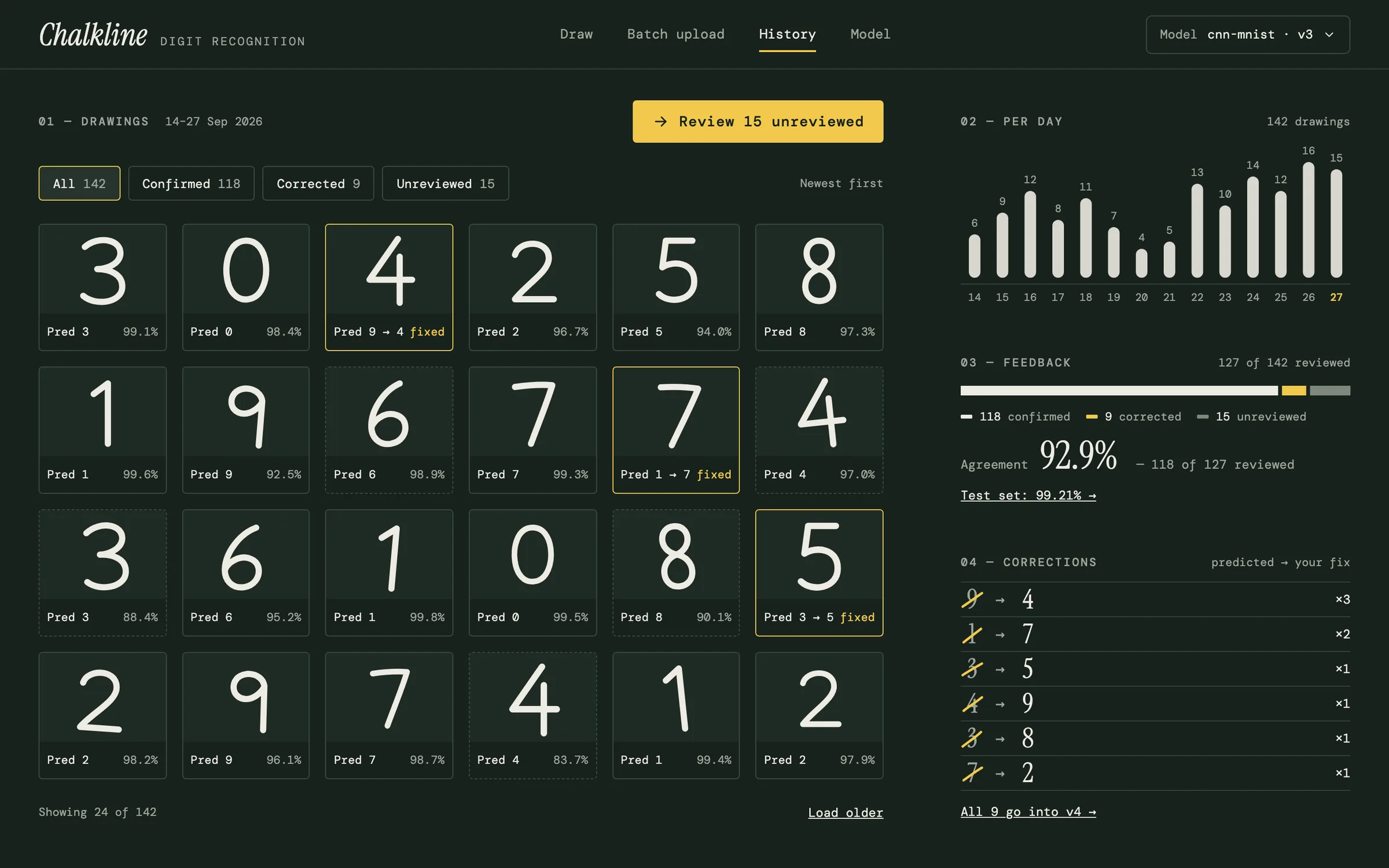
Task: Click the 3 → 8 correction row
Action: tap(1155, 738)
